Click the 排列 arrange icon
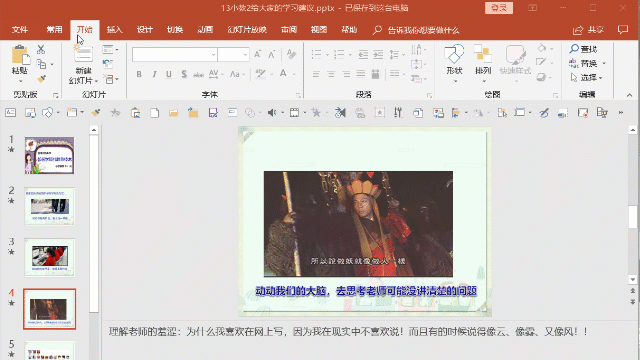This screenshot has height=360, width=640. (x=482, y=54)
